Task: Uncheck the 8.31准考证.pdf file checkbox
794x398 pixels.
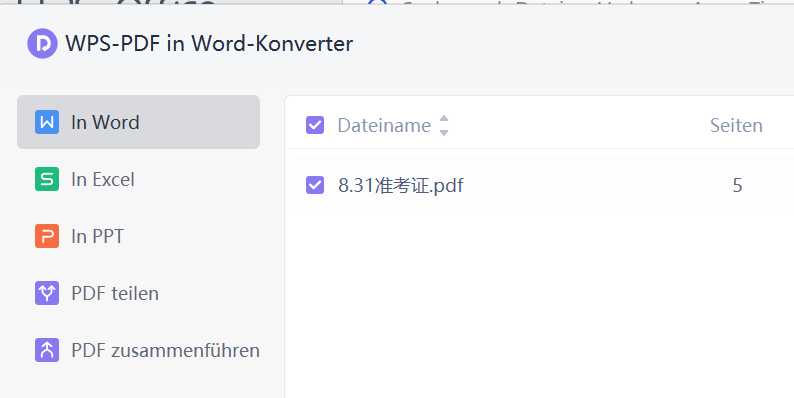Action: [x=315, y=185]
